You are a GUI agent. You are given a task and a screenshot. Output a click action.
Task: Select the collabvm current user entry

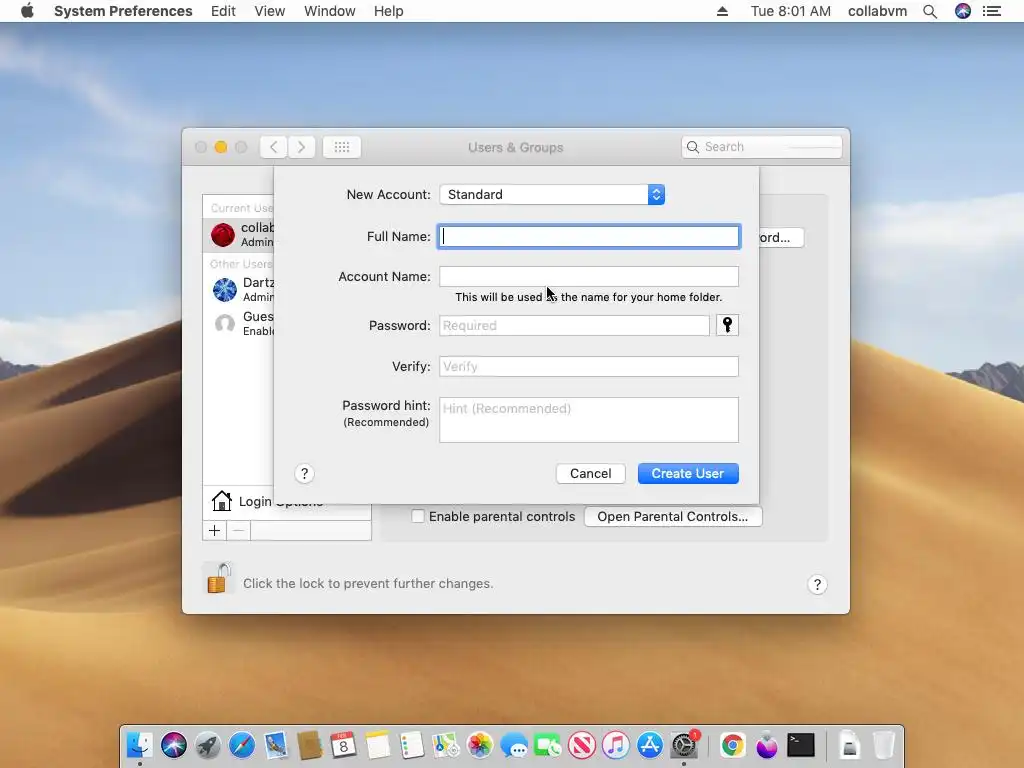coord(239,234)
